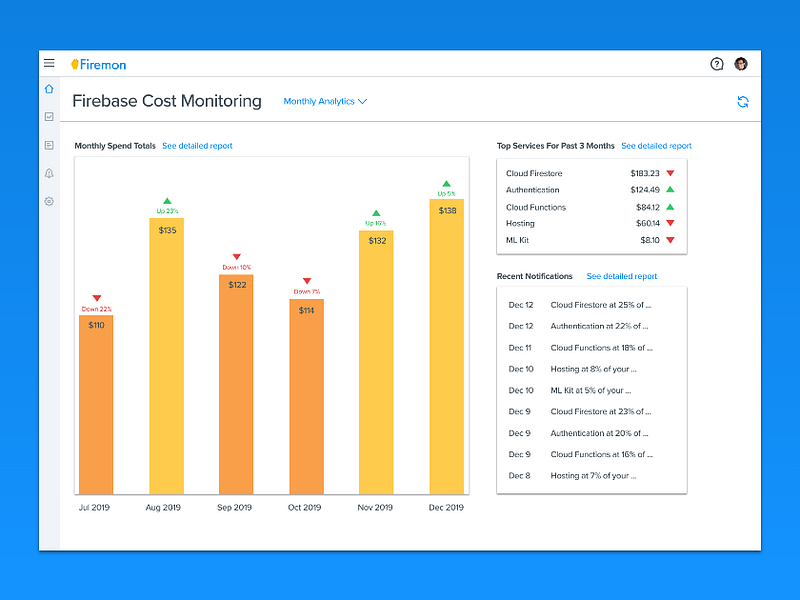Open Recent Notifications detailed report link
This screenshot has width=800, height=600.
pyautogui.click(x=621, y=276)
